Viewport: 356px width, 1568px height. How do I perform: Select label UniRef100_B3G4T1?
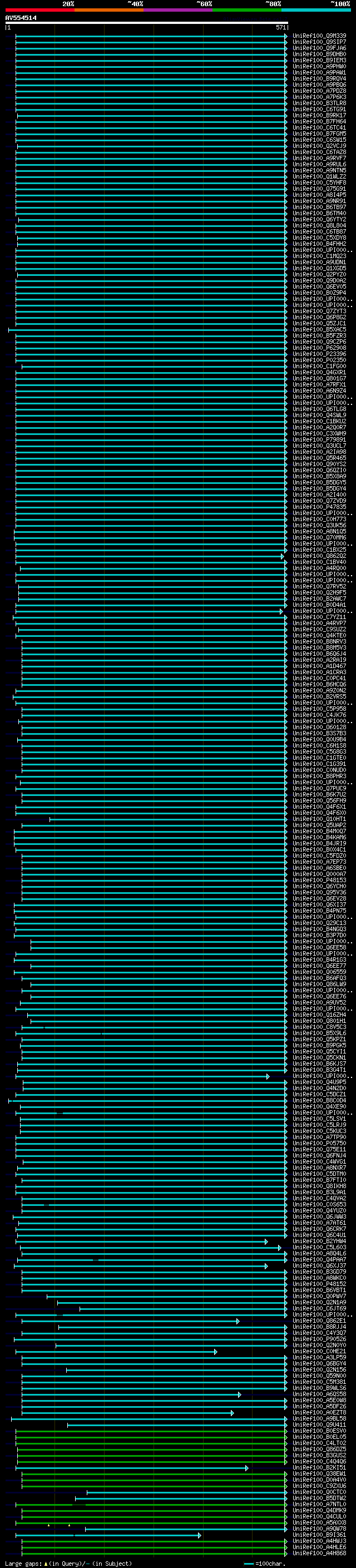319,1070
